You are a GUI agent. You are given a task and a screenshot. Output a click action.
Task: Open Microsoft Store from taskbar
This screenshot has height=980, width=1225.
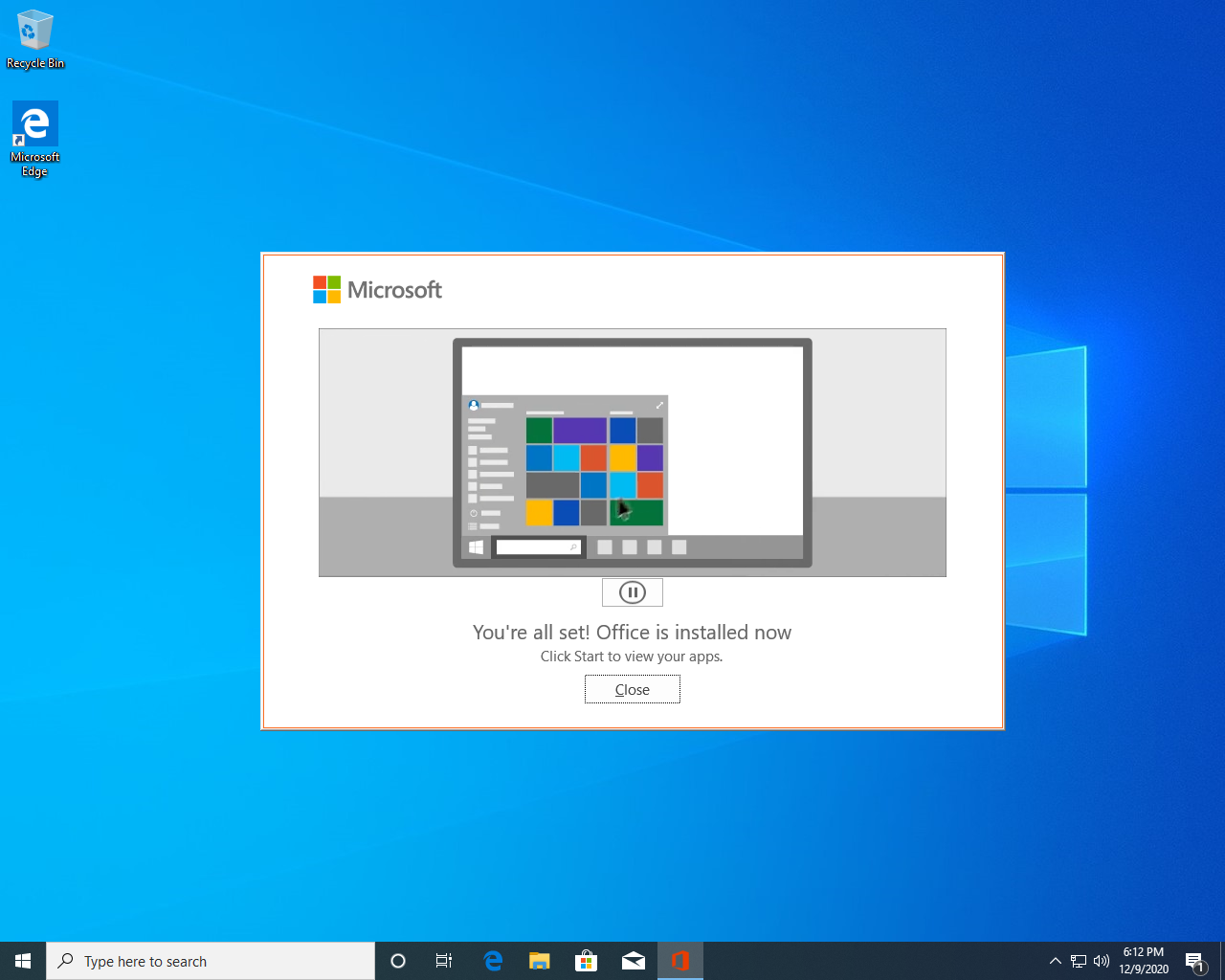pyautogui.click(x=586, y=961)
